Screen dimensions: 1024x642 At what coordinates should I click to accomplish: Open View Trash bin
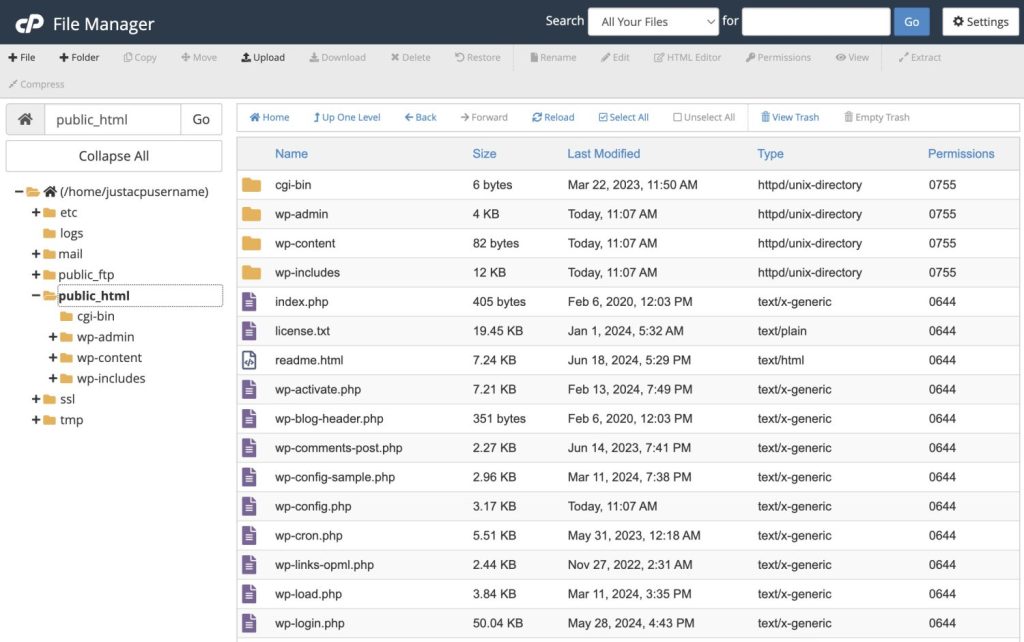(790, 118)
